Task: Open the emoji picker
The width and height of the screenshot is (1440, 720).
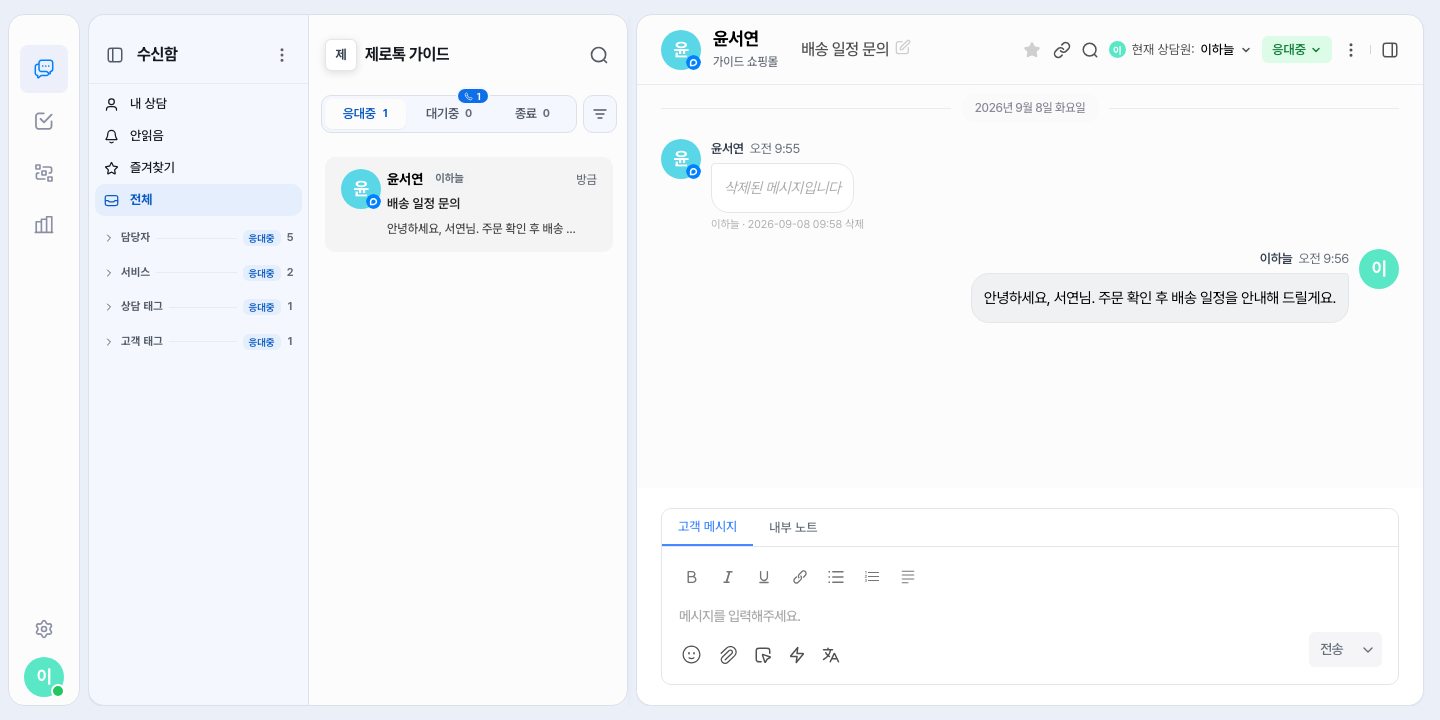Action: point(691,655)
